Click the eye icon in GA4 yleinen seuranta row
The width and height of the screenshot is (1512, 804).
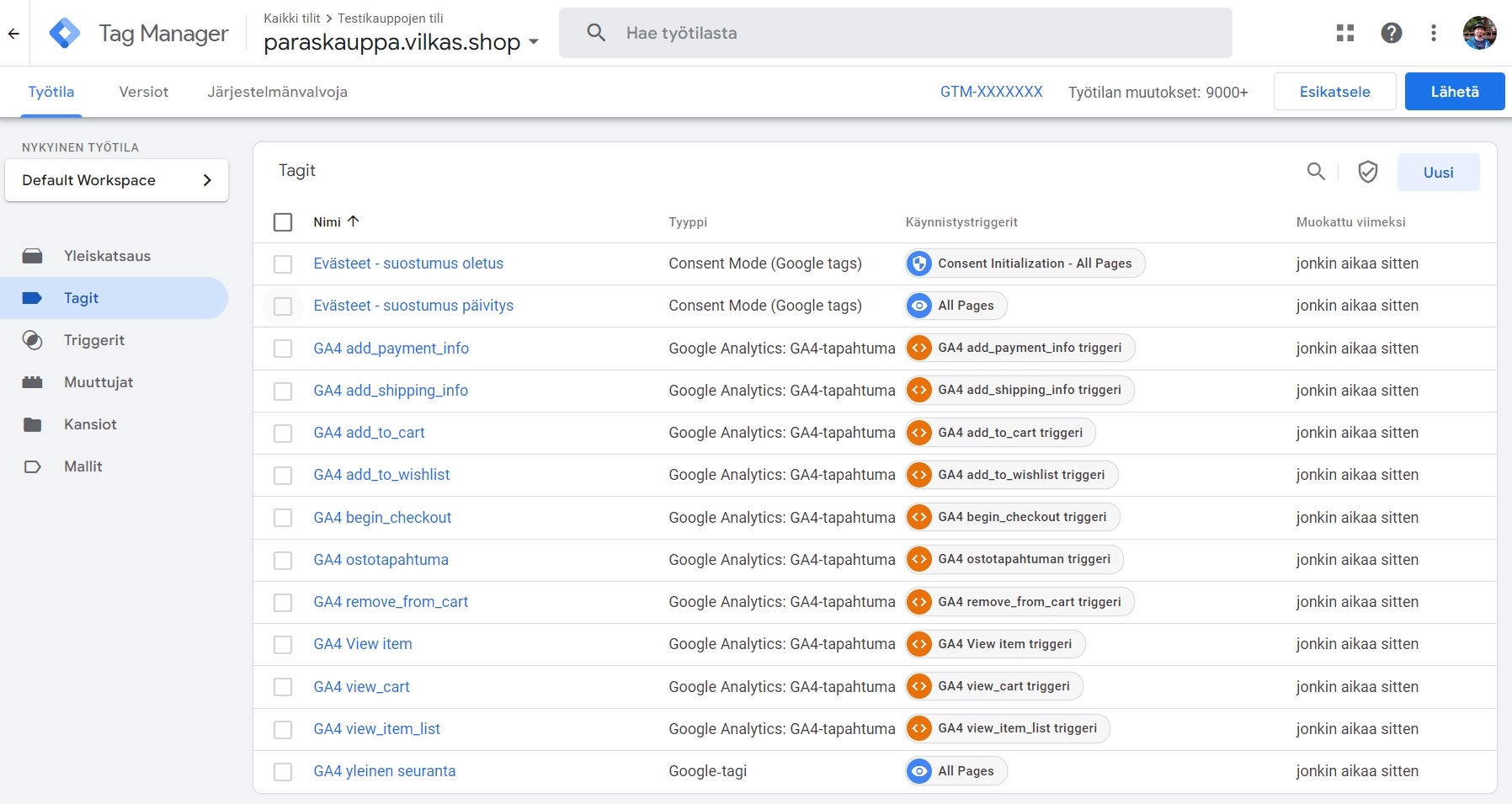919,771
